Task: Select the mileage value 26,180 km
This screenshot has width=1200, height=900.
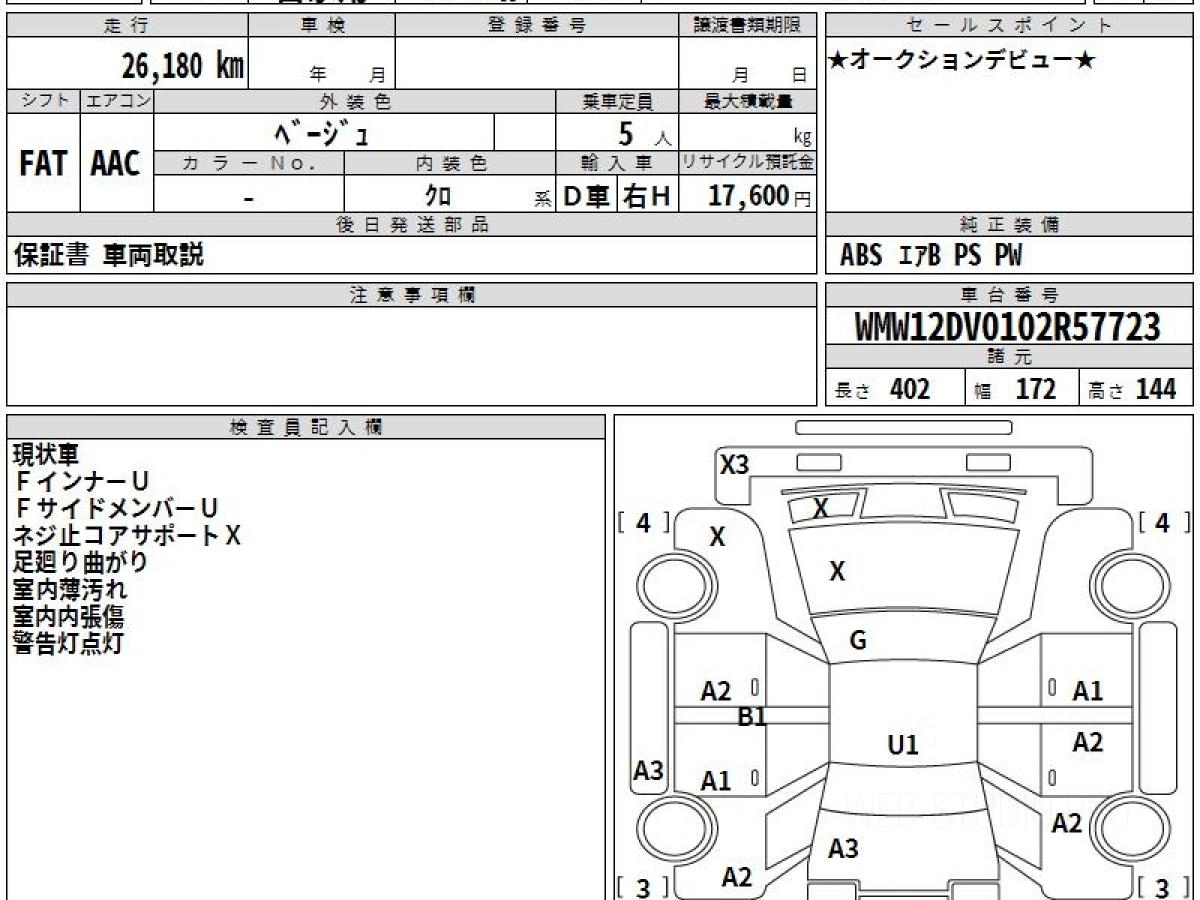Action: tap(183, 66)
